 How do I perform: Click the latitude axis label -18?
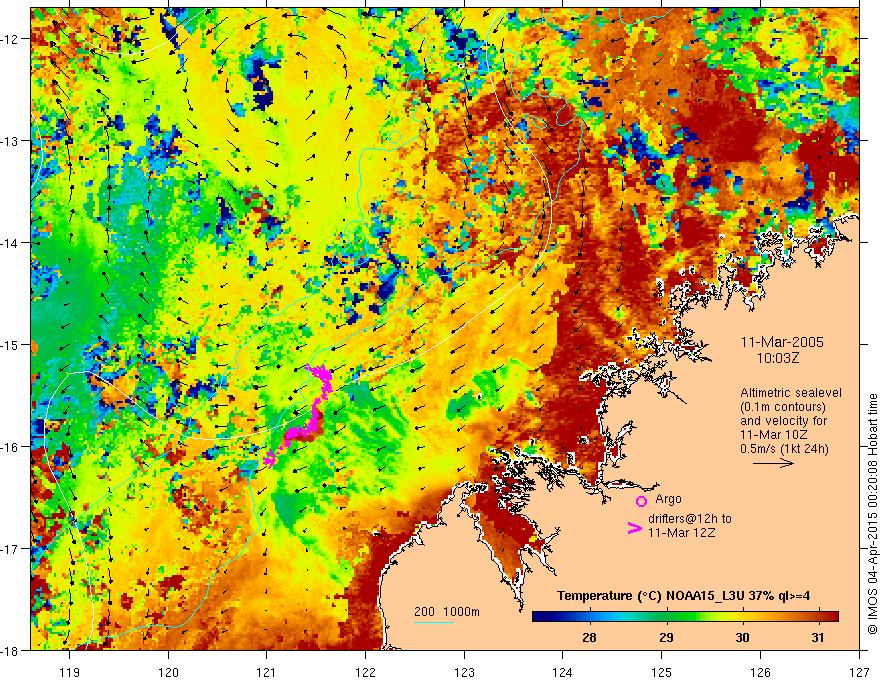[x=11, y=651]
